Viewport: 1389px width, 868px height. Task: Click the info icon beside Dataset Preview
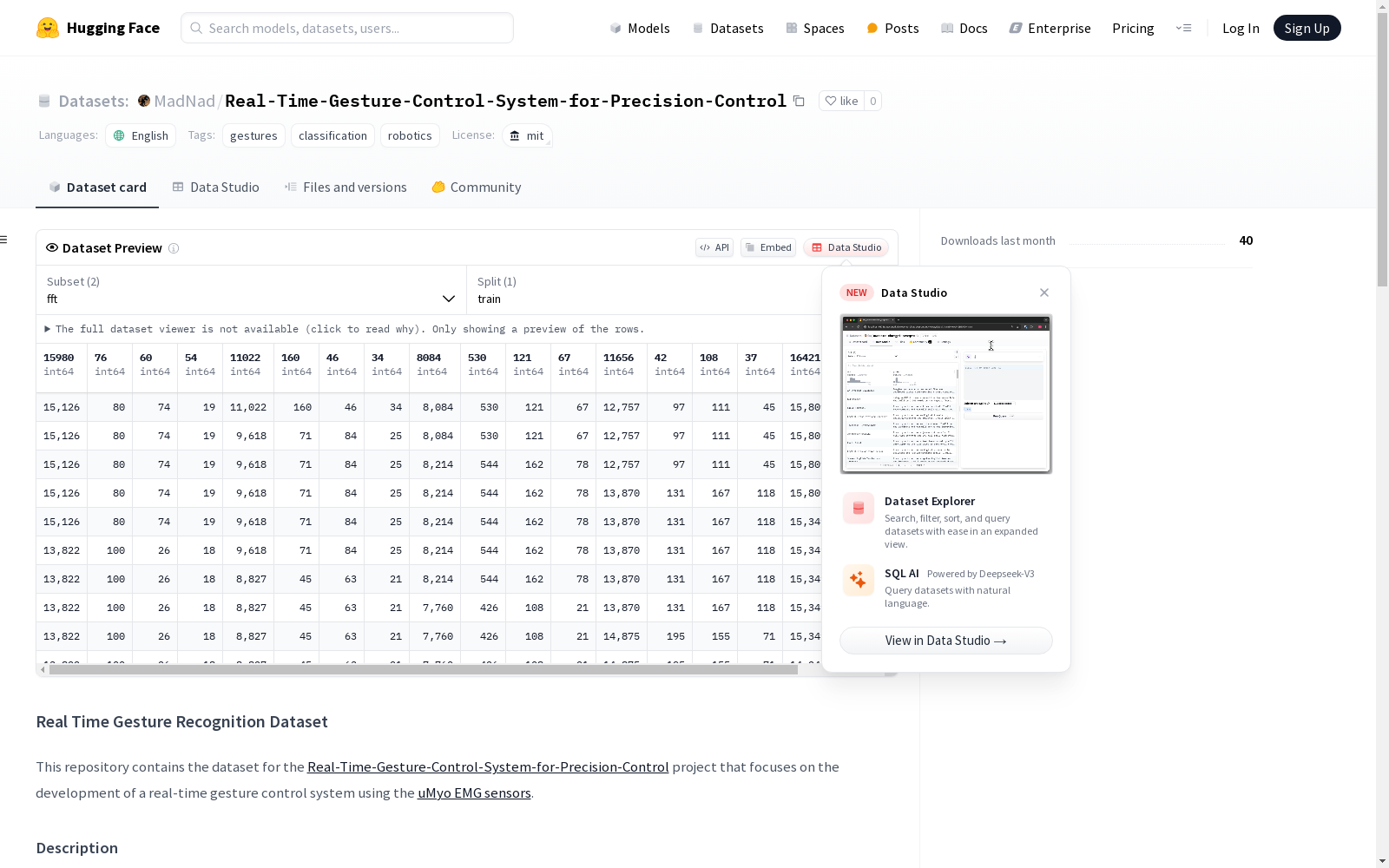174,248
